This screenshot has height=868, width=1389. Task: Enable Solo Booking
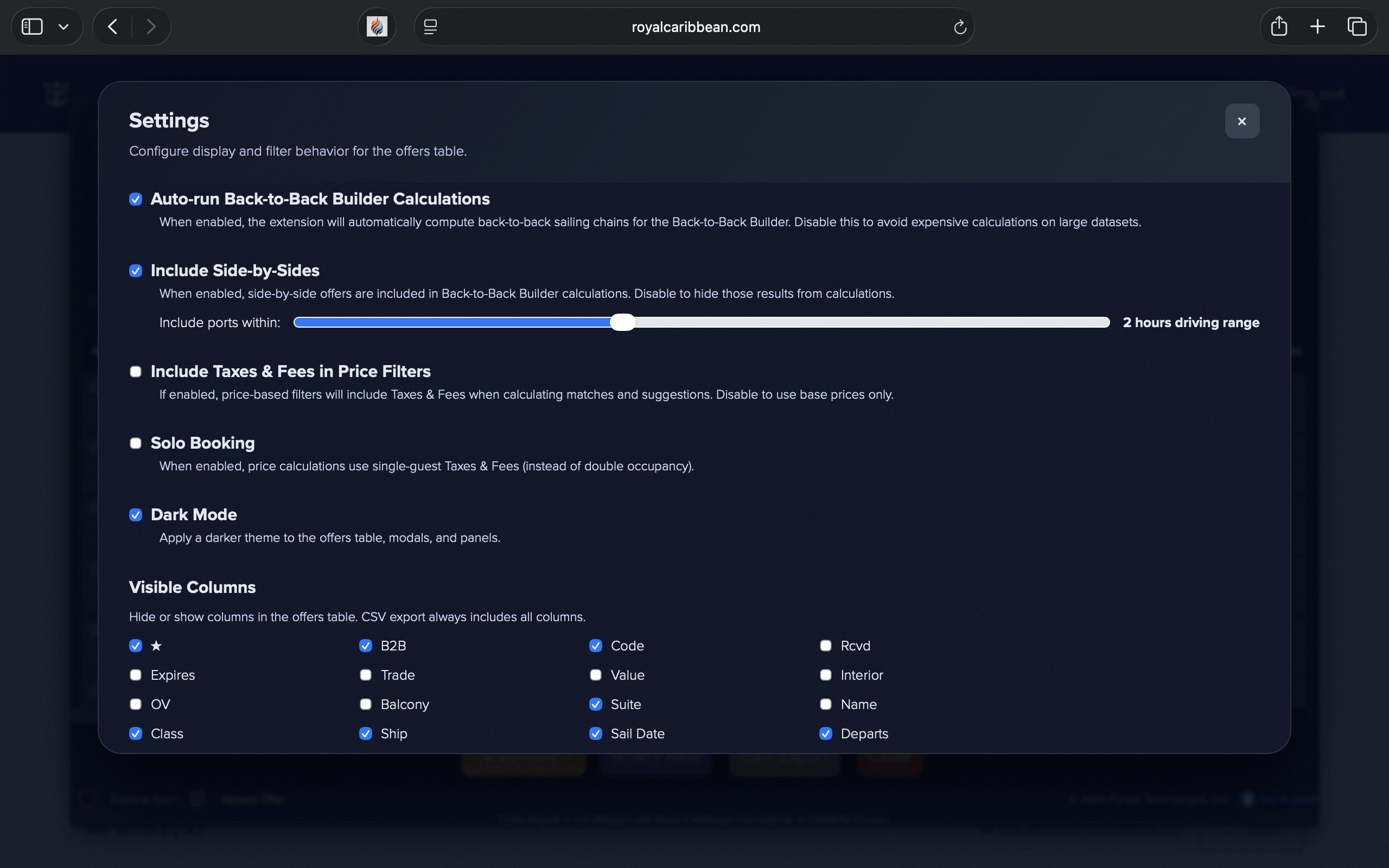point(136,443)
